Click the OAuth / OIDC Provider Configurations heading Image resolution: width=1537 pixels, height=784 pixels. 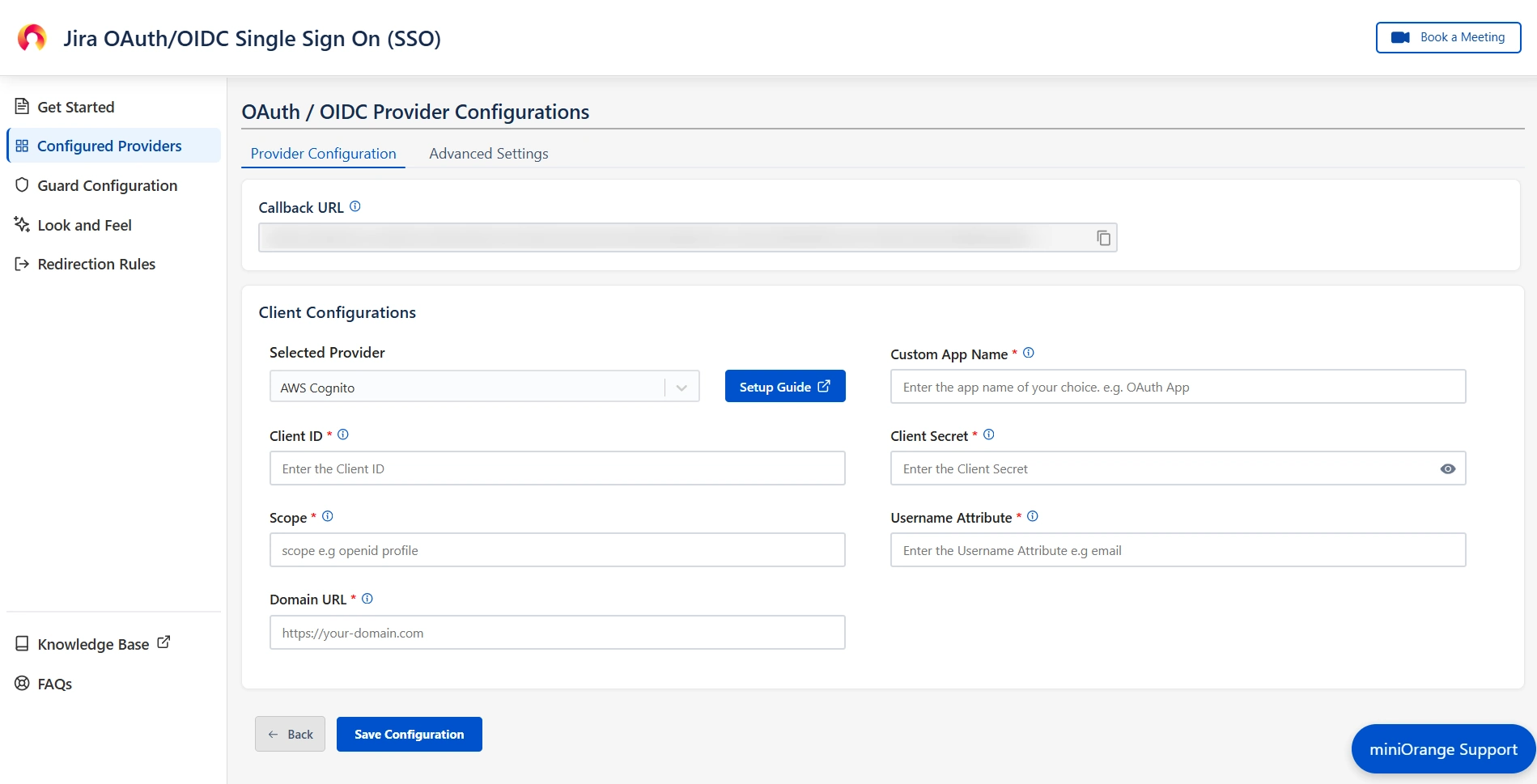(x=415, y=112)
